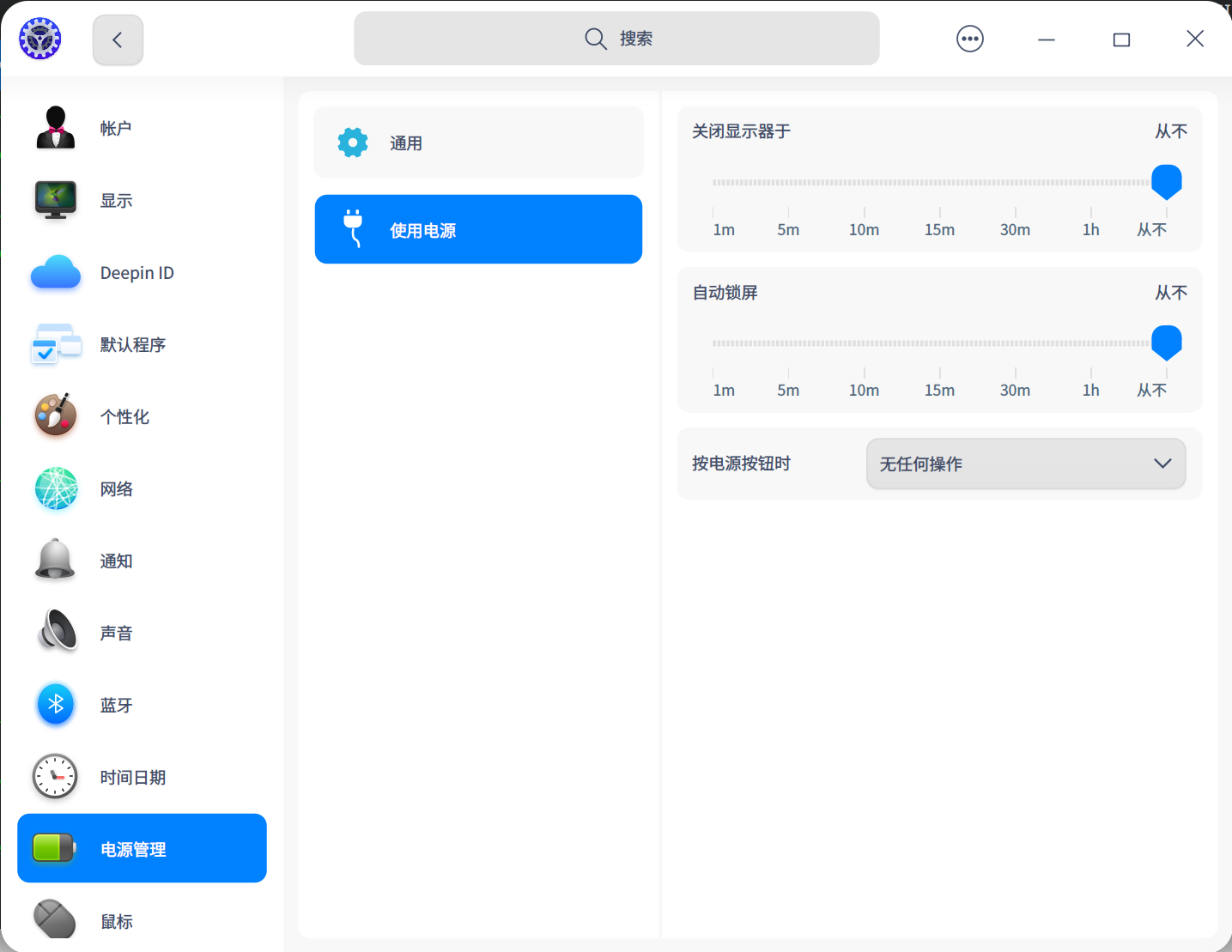
Task: Click the Deepin ID cloud icon
Action: click(56, 273)
